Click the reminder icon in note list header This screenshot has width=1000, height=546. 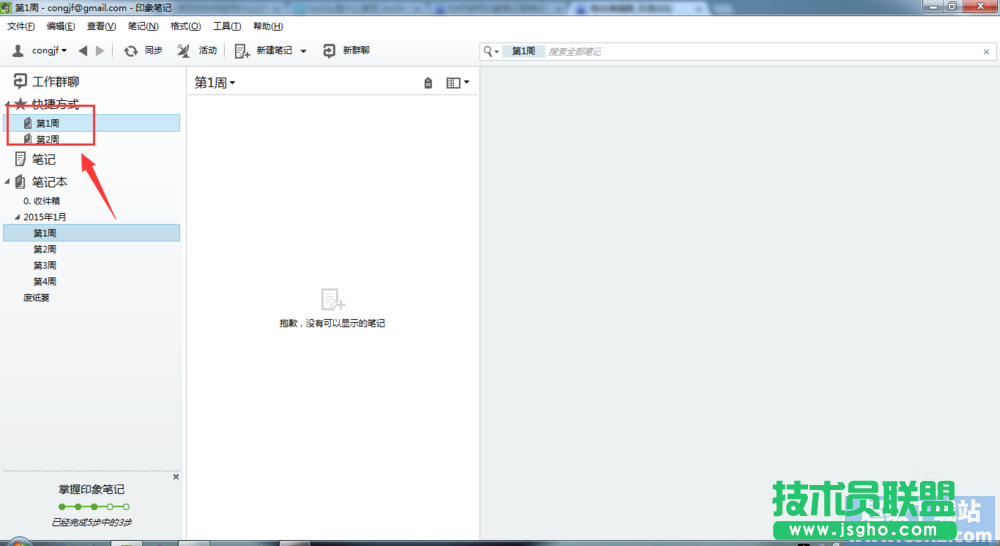(428, 83)
